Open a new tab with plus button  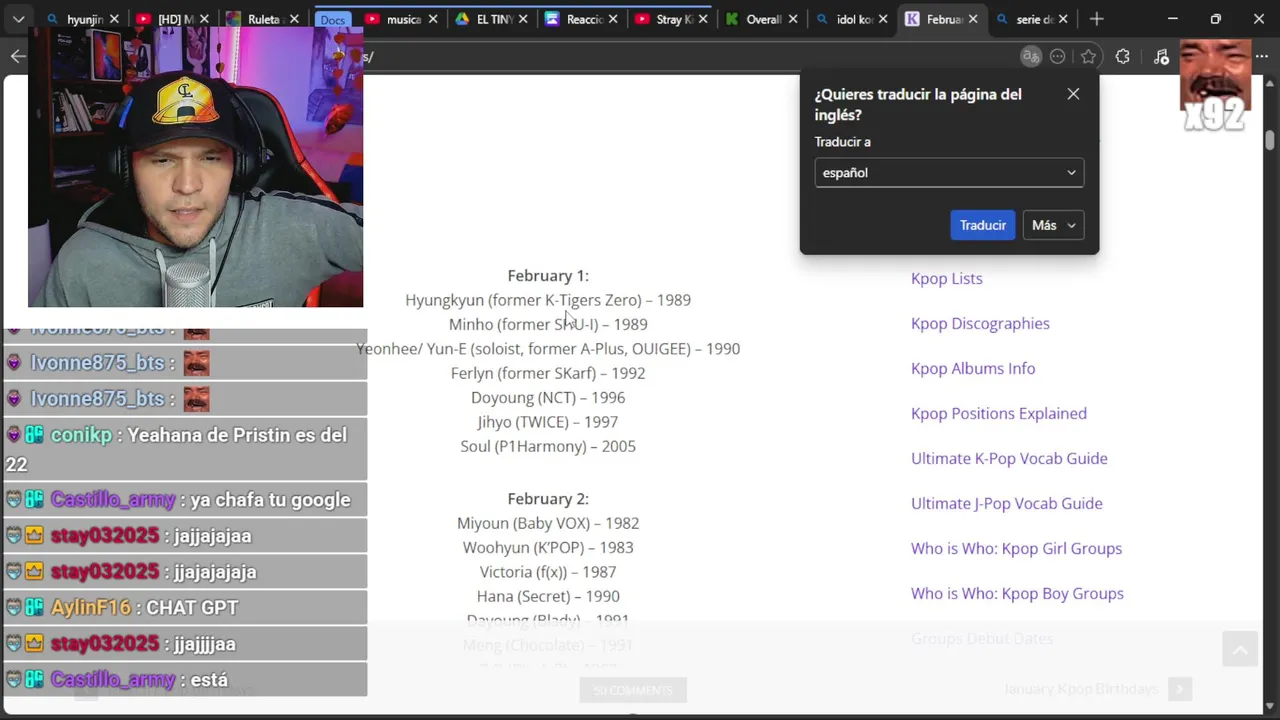coord(1096,19)
